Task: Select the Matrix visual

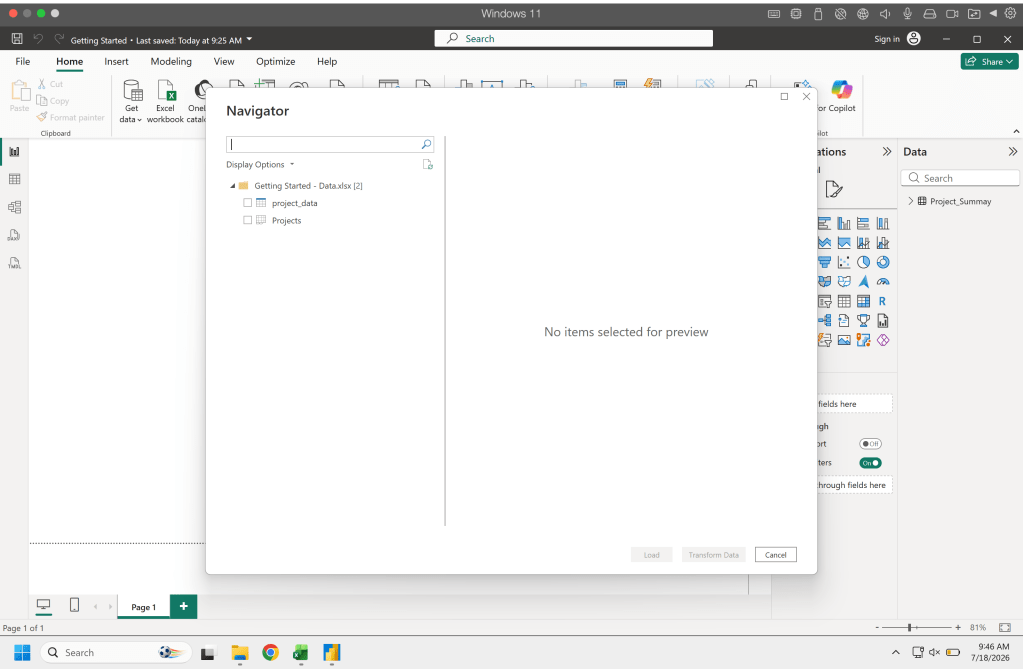Action: (863, 302)
